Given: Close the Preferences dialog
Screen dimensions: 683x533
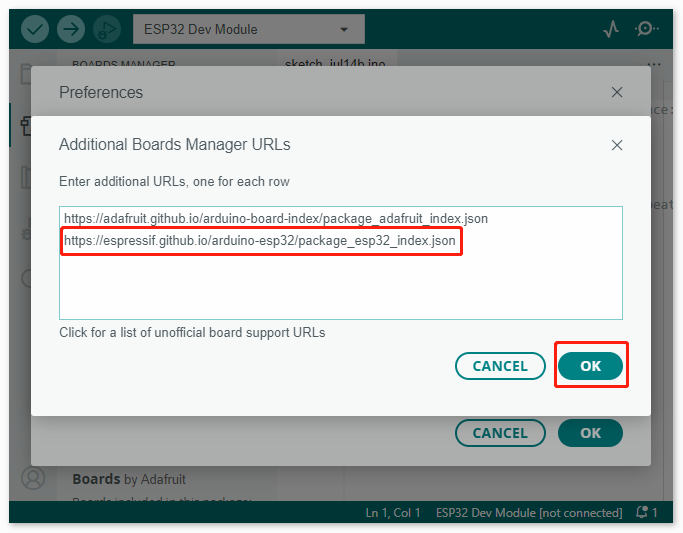Looking at the screenshot, I should (617, 92).
